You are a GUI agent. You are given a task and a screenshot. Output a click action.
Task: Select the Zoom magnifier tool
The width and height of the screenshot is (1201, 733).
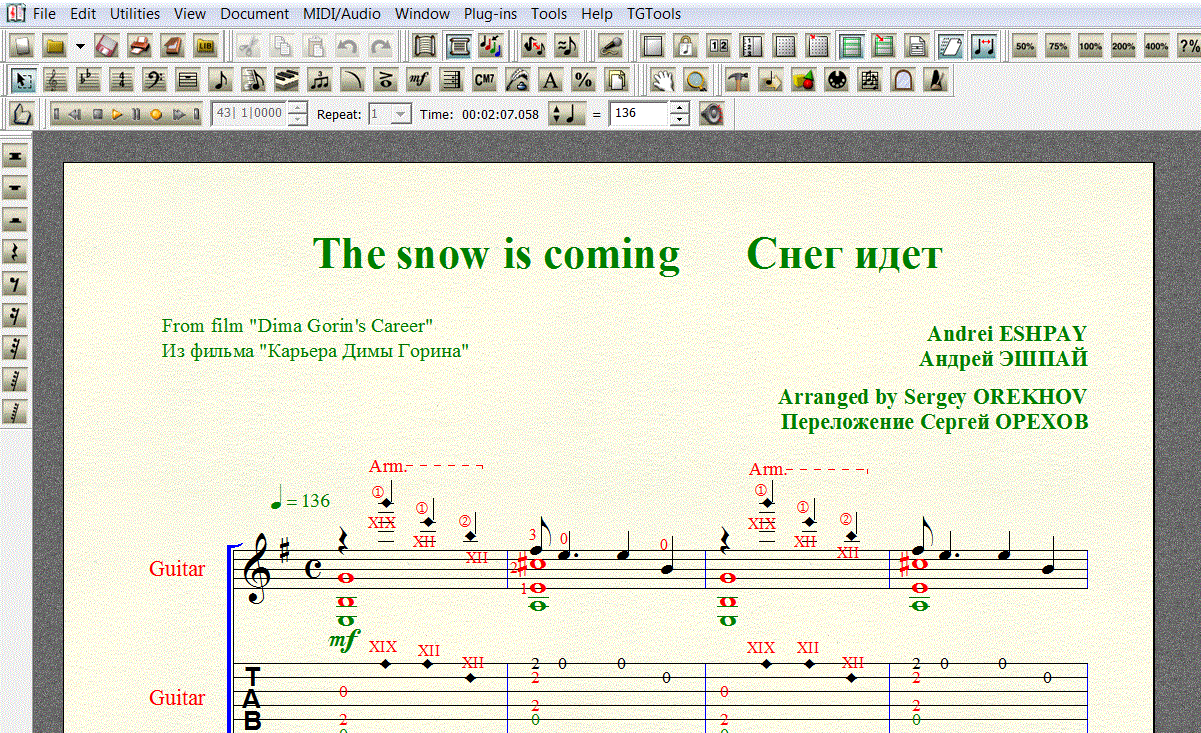pos(694,80)
